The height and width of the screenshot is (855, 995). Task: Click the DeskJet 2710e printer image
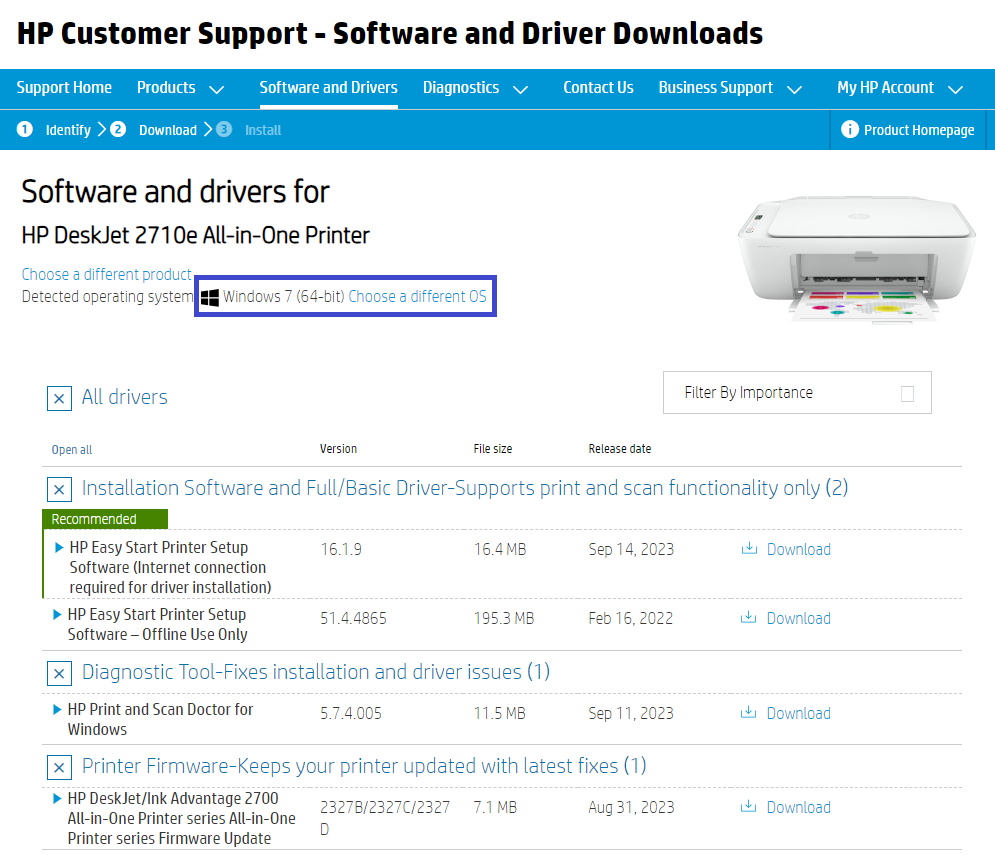tap(855, 255)
